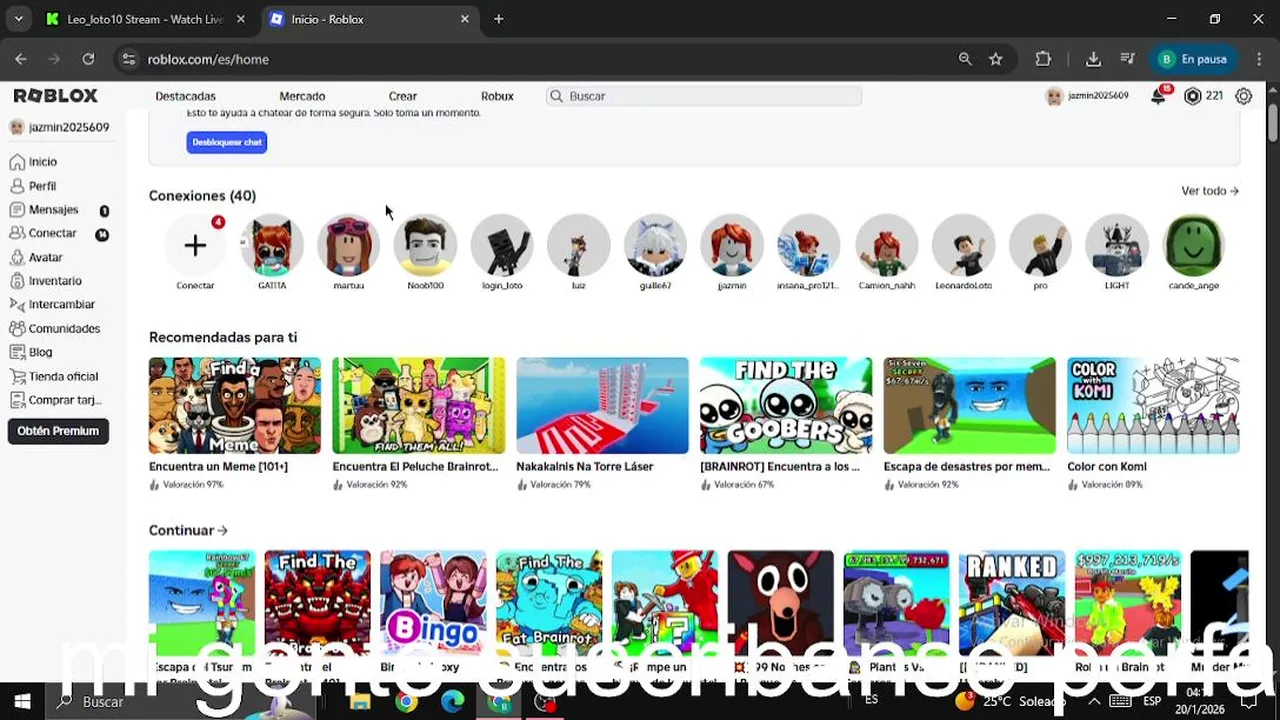Open the Robux menu item
Screen dimensions: 1280x720
coord(497,96)
